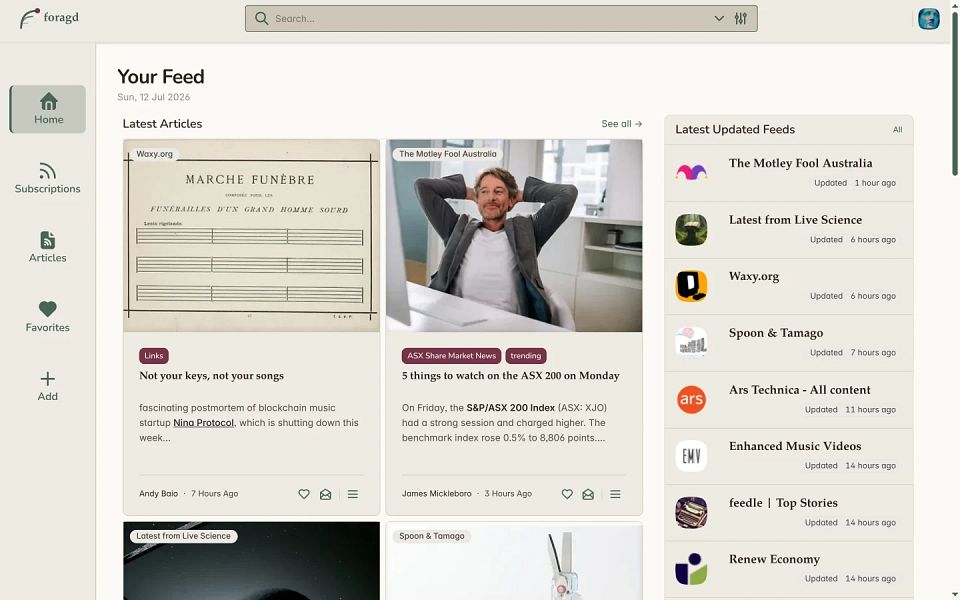
Task: Click the See all articles link
Action: click(x=621, y=124)
